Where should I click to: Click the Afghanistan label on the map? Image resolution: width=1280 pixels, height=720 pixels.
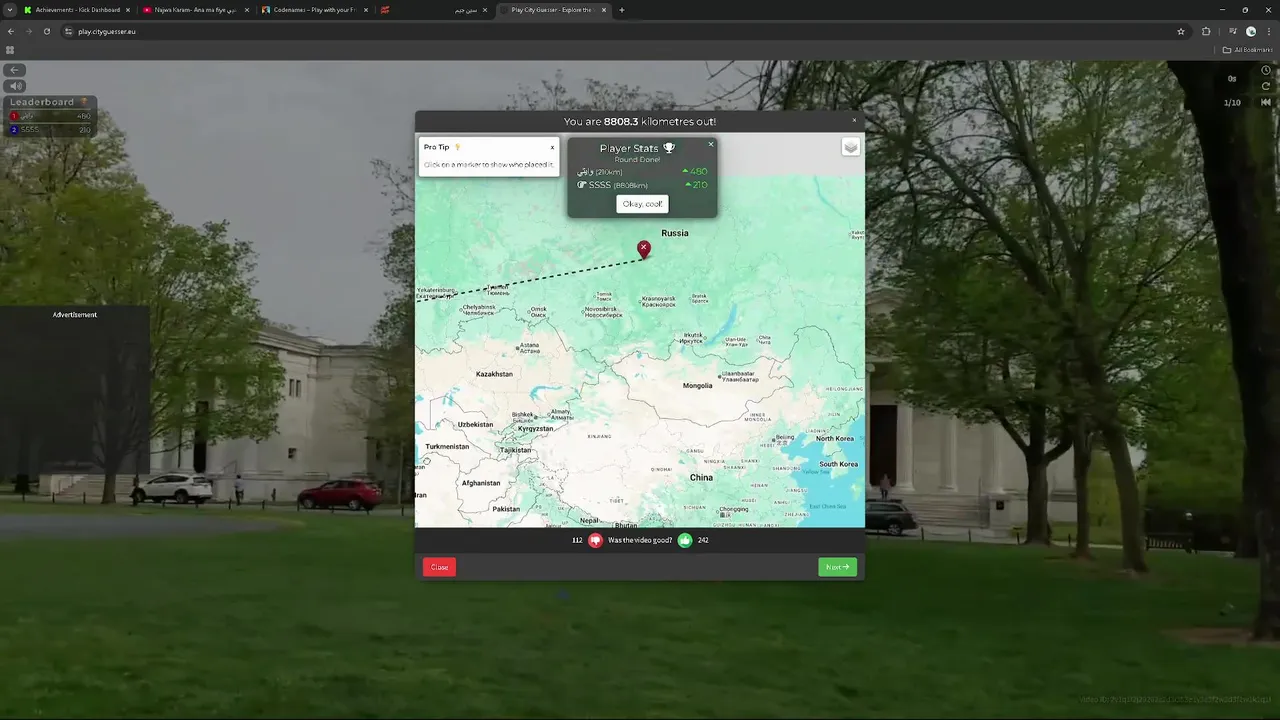[481, 483]
